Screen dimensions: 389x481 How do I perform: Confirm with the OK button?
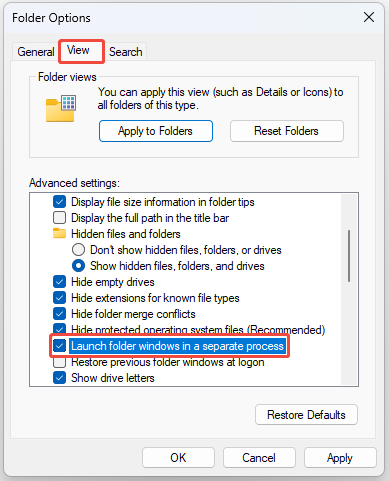pos(178,458)
